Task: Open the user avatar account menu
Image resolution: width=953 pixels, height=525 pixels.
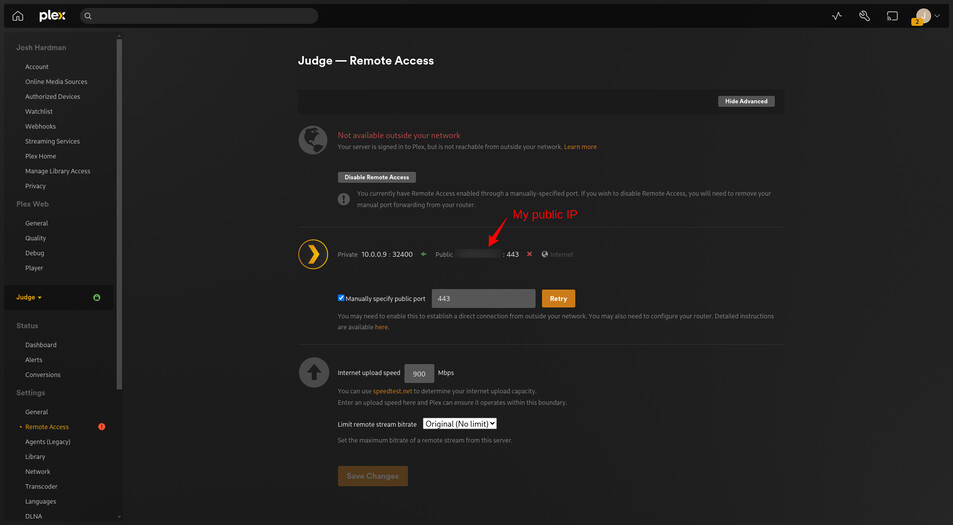Action: (923, 16)
